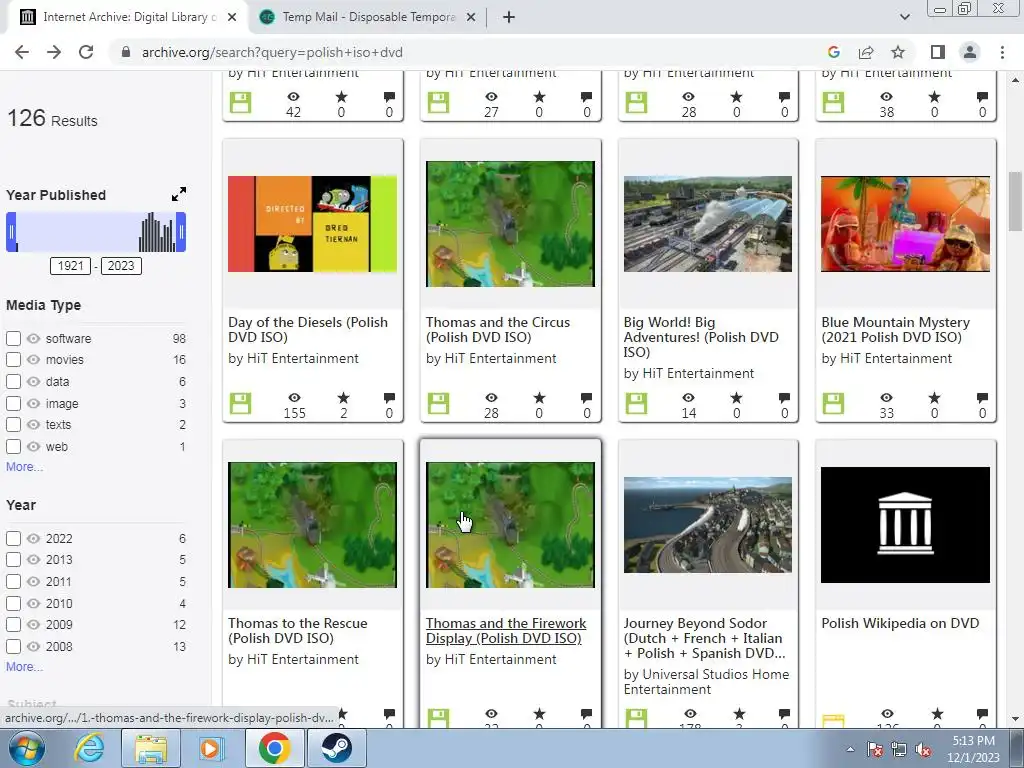Image resolution: width=1024 pixels, height=768 pixels.
Task: Go back to the previous page
Action: click(22, 52)
